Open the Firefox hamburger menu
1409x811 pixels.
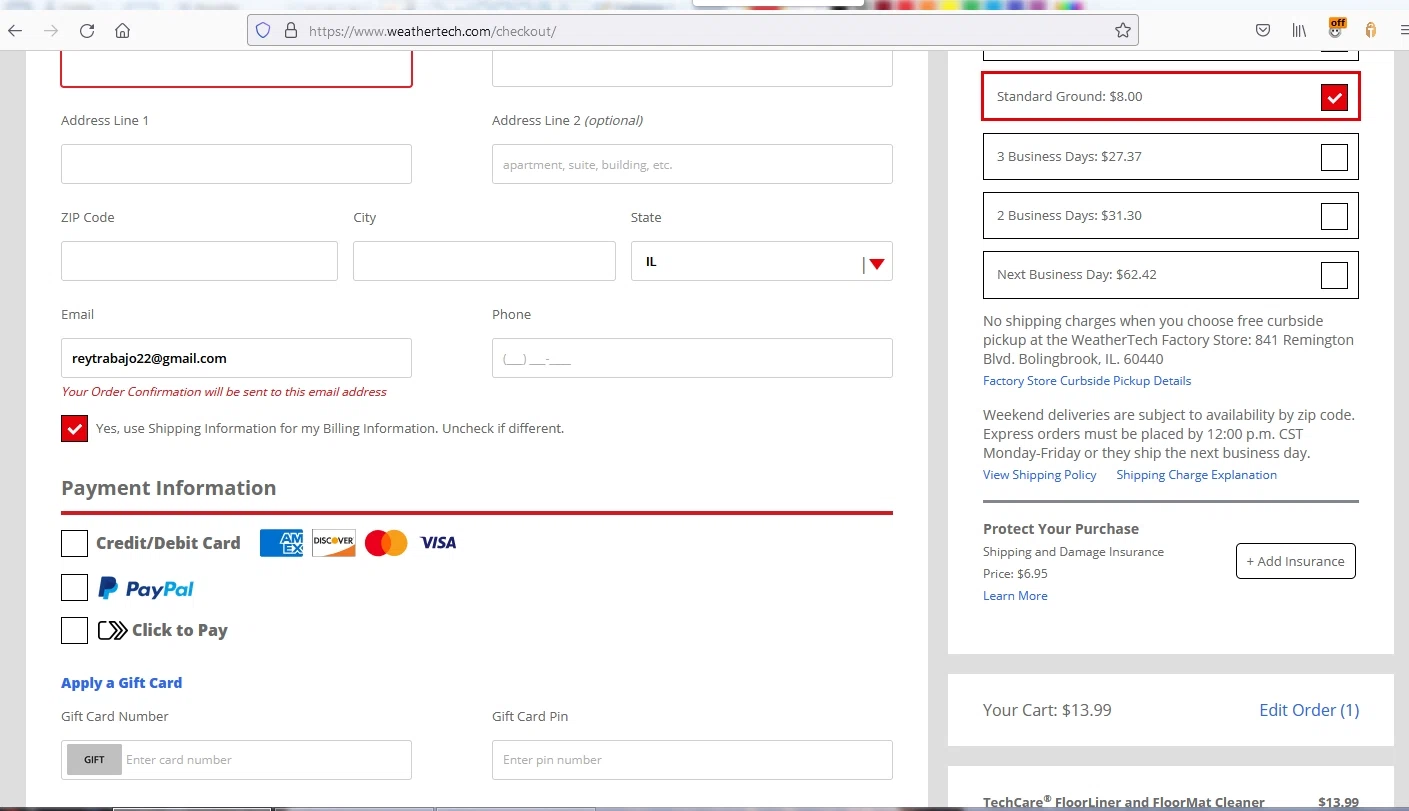(x=1403, y=31)
